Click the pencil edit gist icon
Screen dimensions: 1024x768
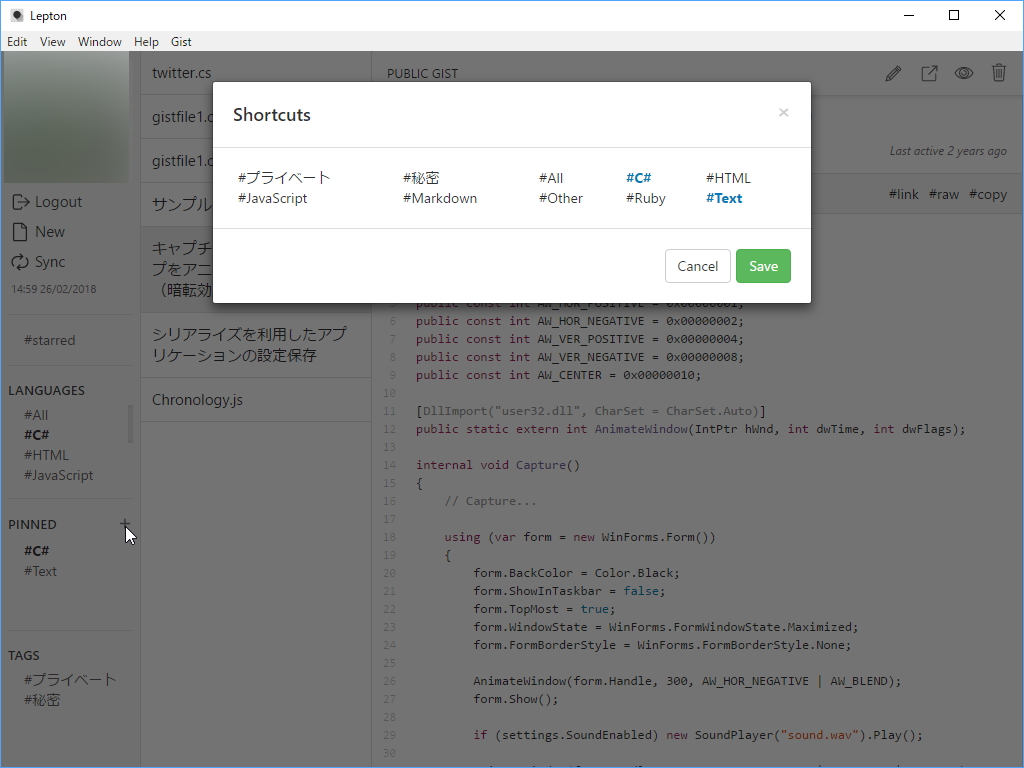pos(893,73)
